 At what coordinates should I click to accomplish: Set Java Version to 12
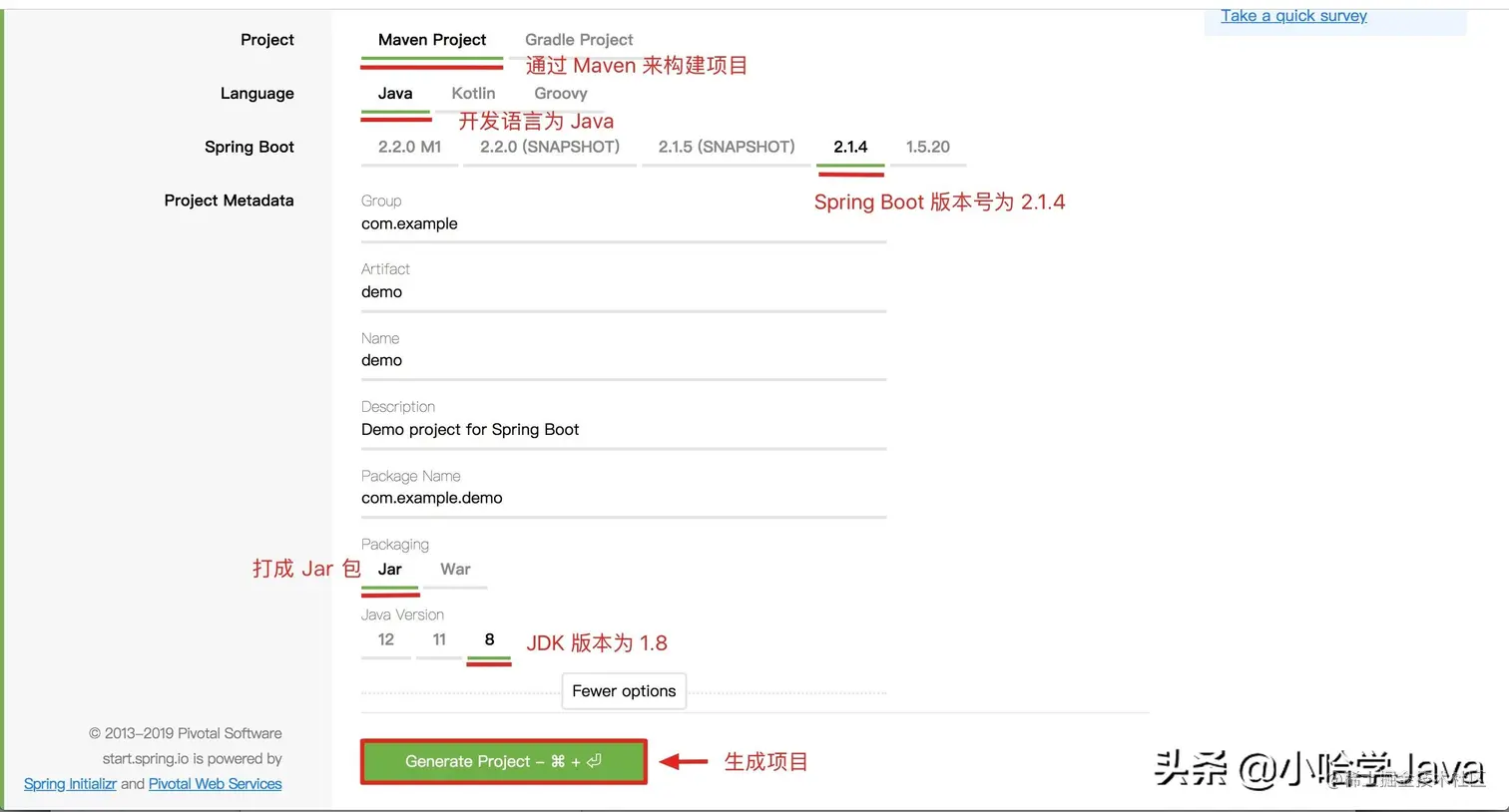tap(386, 640)
